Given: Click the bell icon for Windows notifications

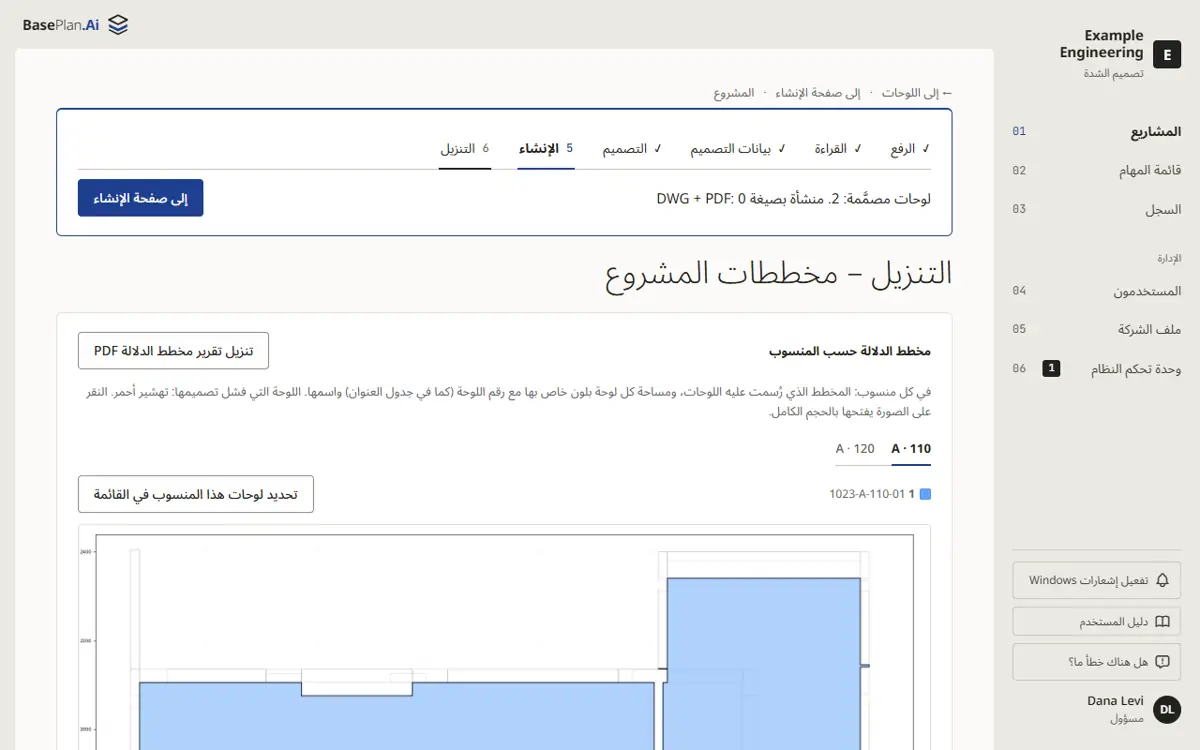Looking at the screenshot, I should pos(1162,580).
